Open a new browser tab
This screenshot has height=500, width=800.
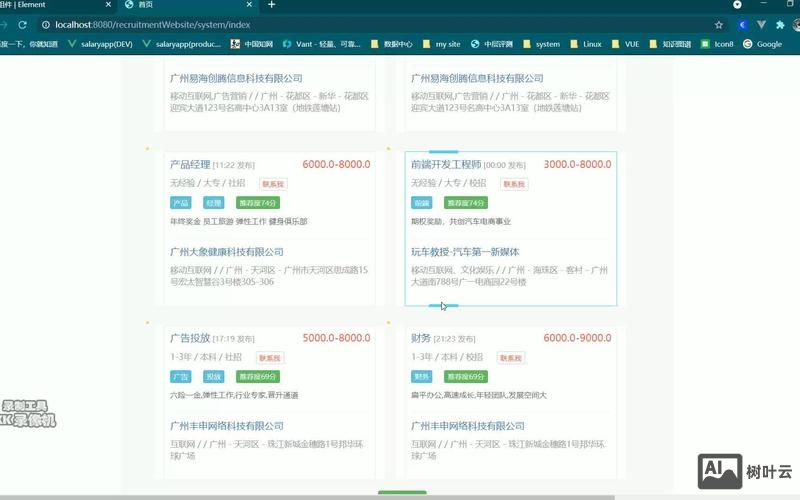tap(271, 5)
